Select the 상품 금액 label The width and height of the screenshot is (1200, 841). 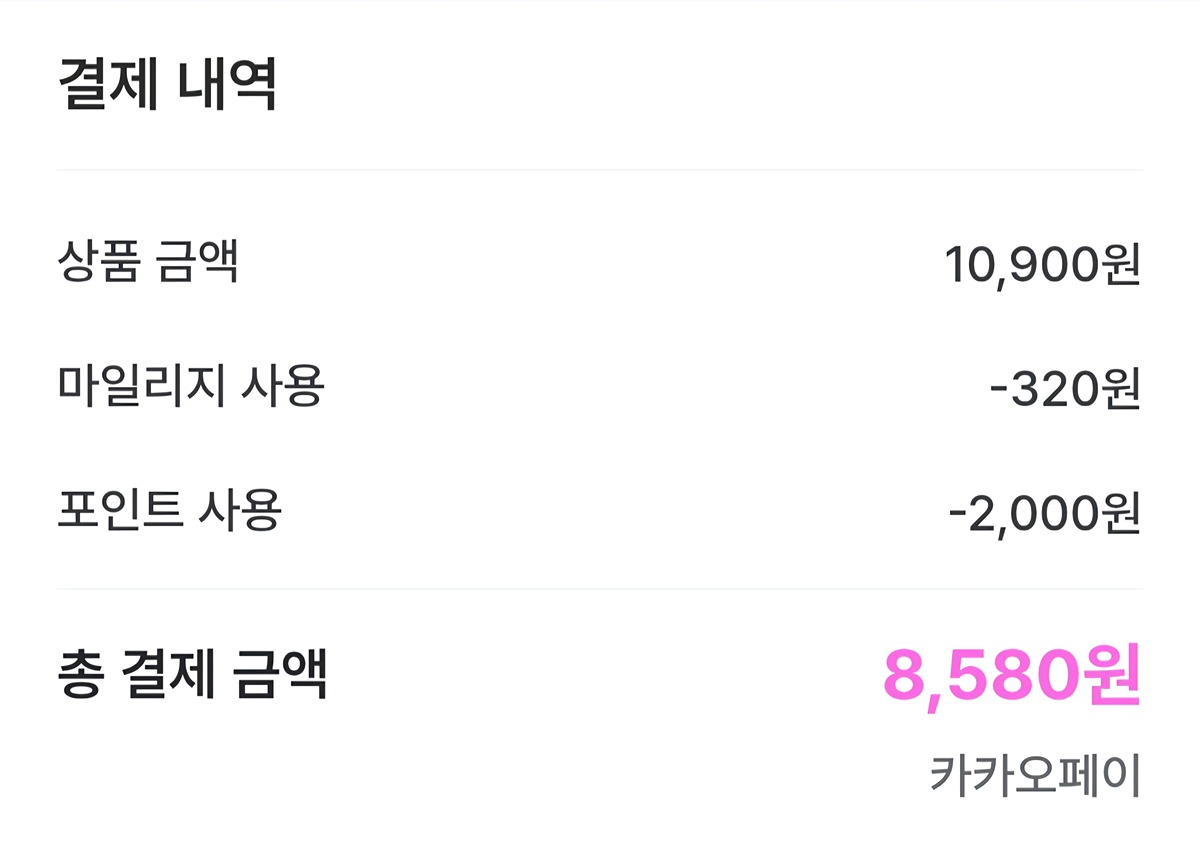(x=147, y=264)
